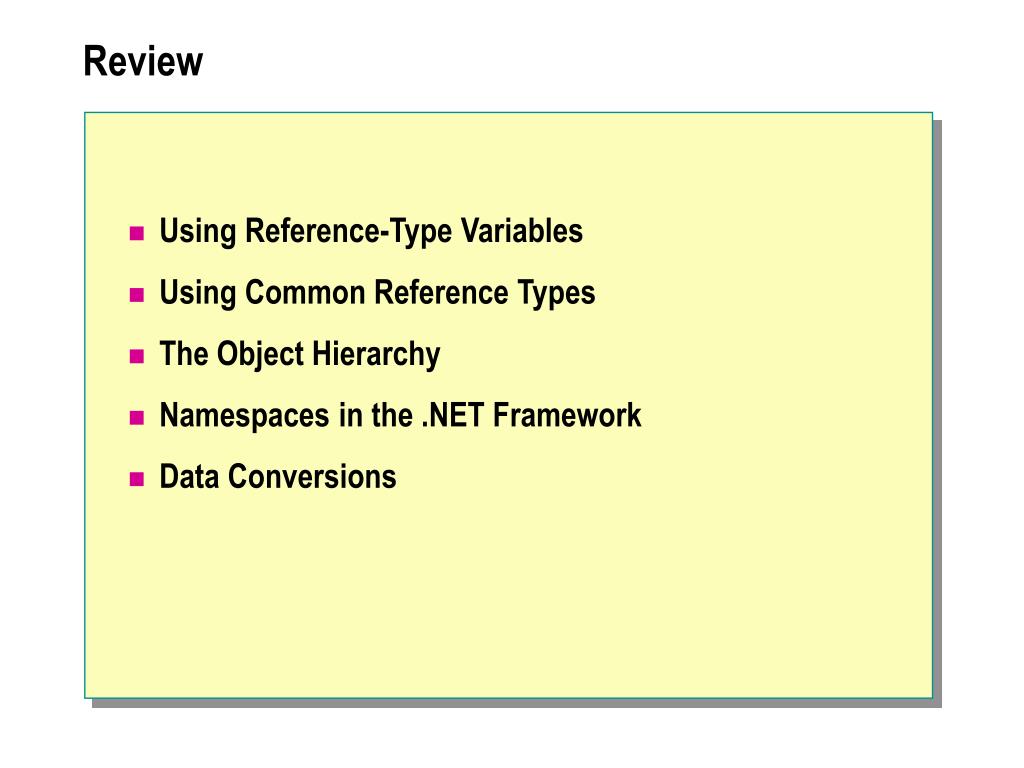
Task: Click the empty yellow area below Data Conversions
Action: 508,594
